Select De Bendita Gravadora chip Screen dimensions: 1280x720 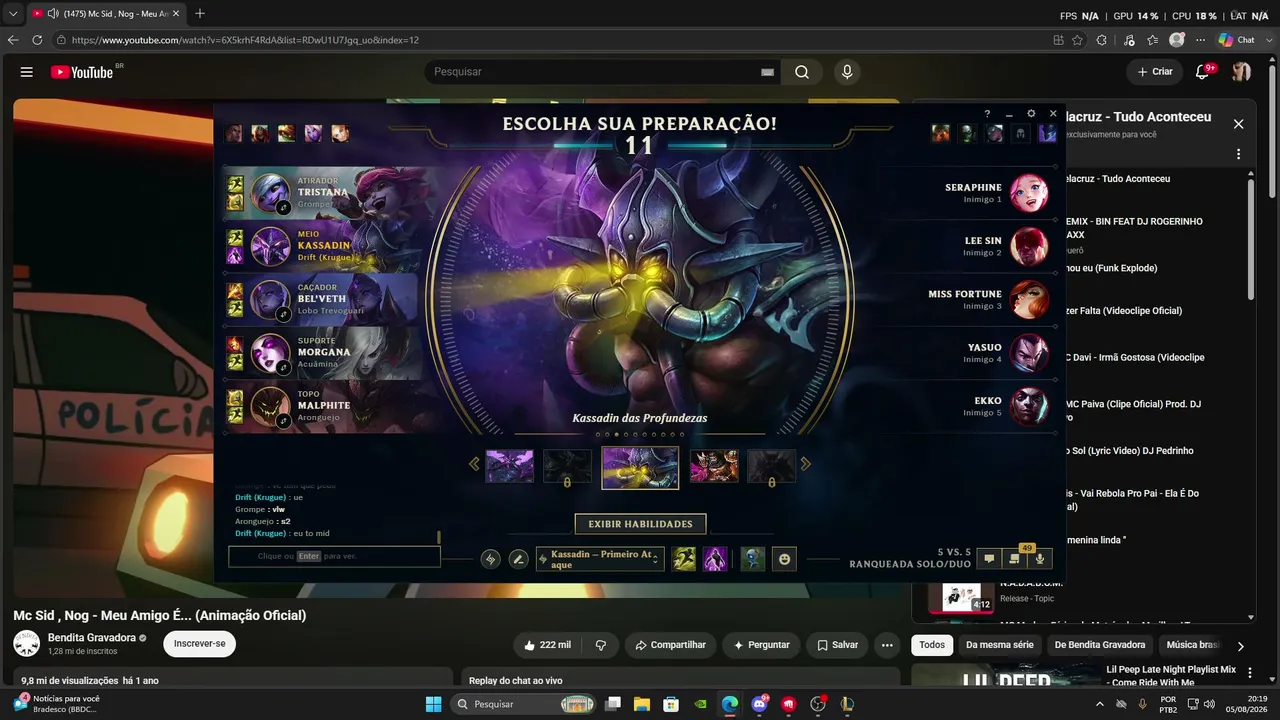point(1100,645)
